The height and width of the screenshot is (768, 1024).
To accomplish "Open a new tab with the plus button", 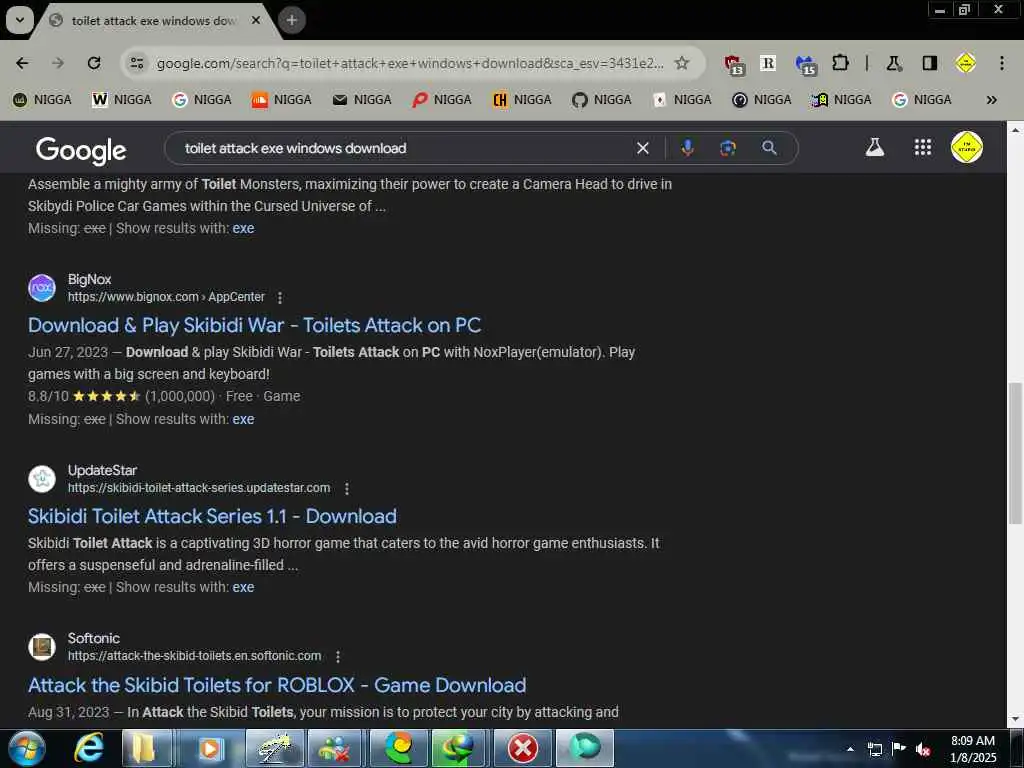I will coord(292,20).
